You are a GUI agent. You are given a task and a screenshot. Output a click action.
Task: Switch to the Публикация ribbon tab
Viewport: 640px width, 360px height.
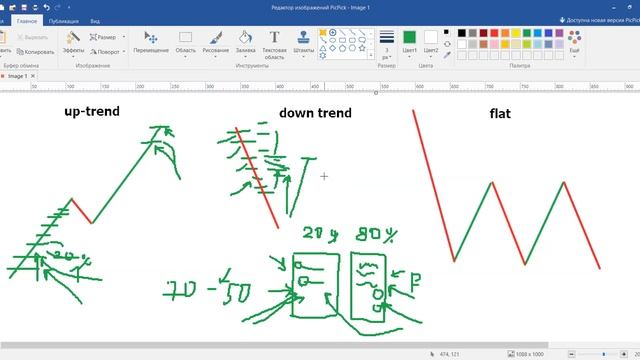(x=64, y=21)
